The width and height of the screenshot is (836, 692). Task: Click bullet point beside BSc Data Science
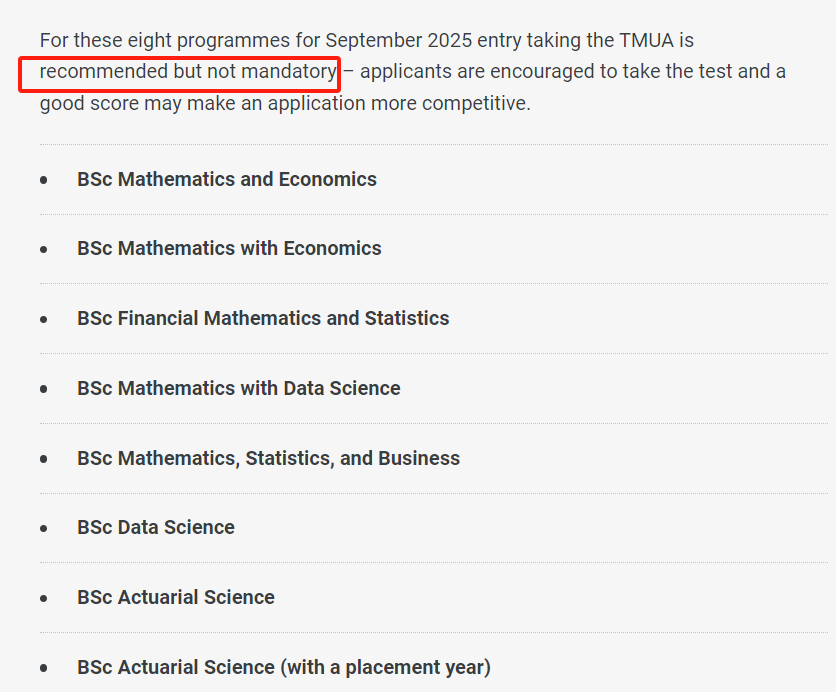point(44,528)
